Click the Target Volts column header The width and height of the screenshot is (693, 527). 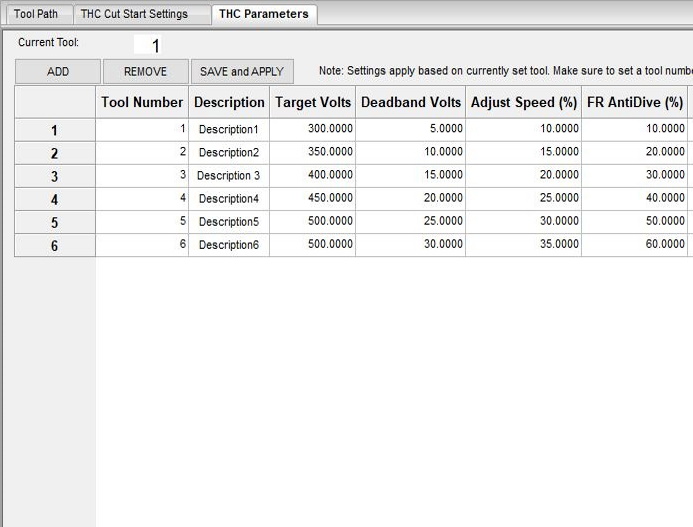pyautogui.click(x=313, y=102)
